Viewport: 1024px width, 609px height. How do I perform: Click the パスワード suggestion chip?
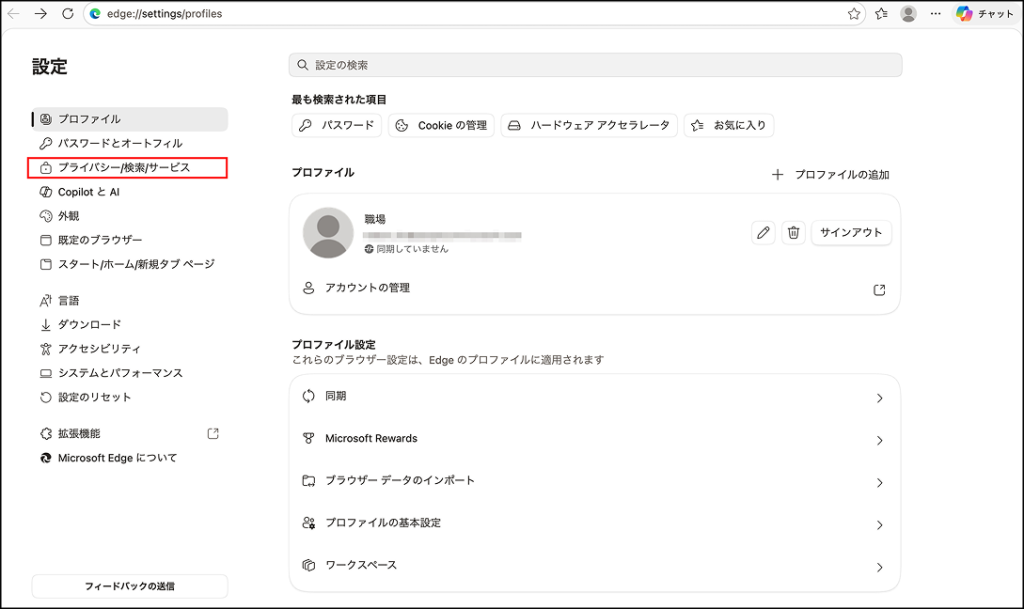click(x=337, y=125)
